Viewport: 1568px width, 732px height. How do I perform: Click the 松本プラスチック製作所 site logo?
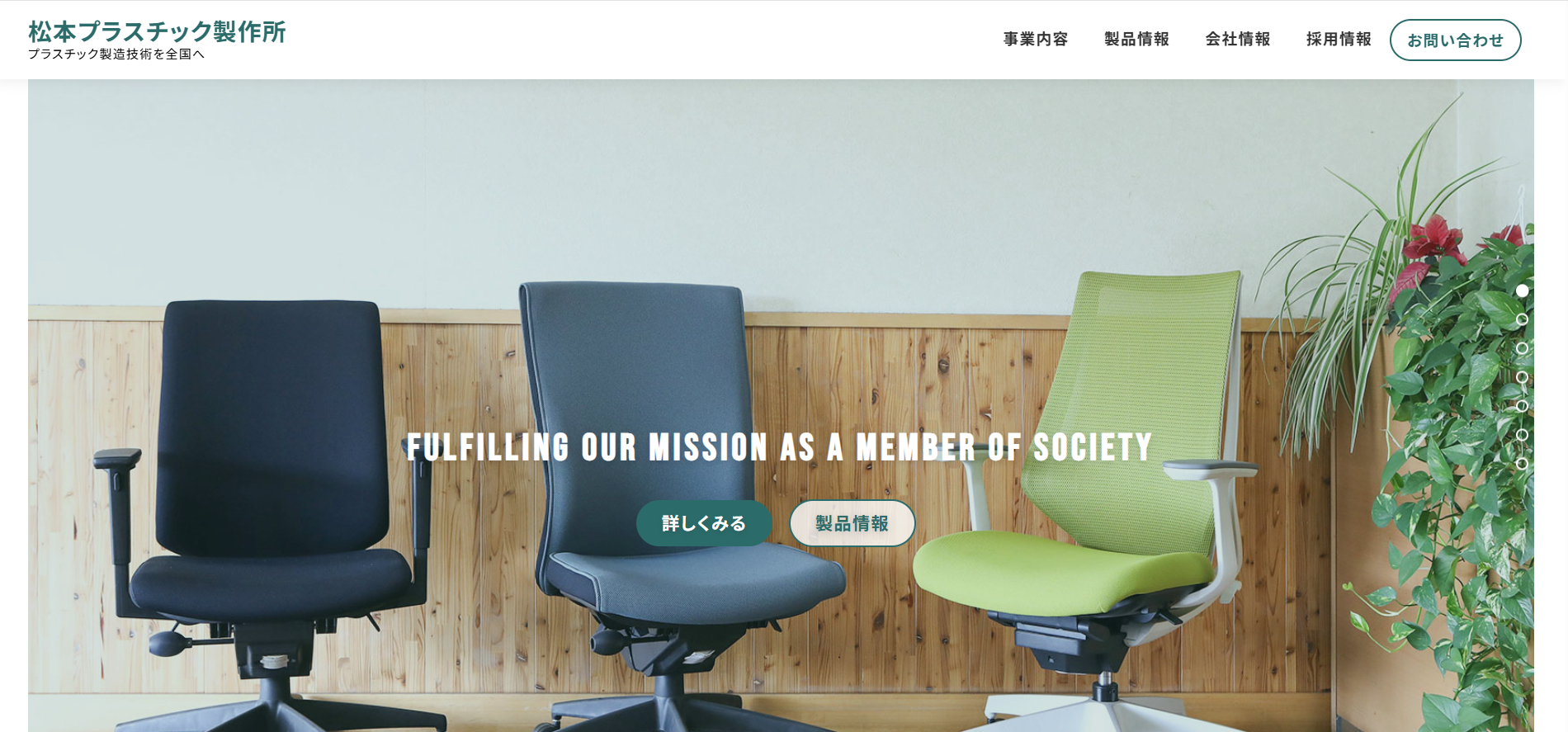coord(157,31)
